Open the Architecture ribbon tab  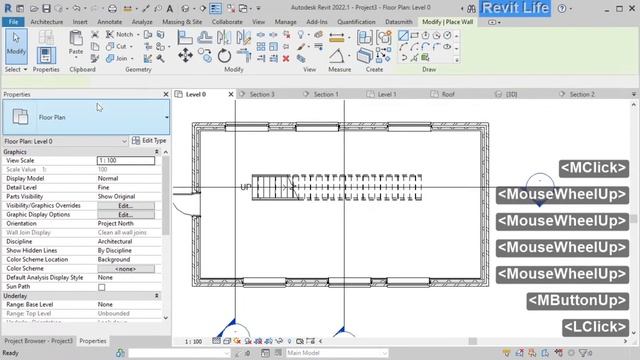click(47, 22)
